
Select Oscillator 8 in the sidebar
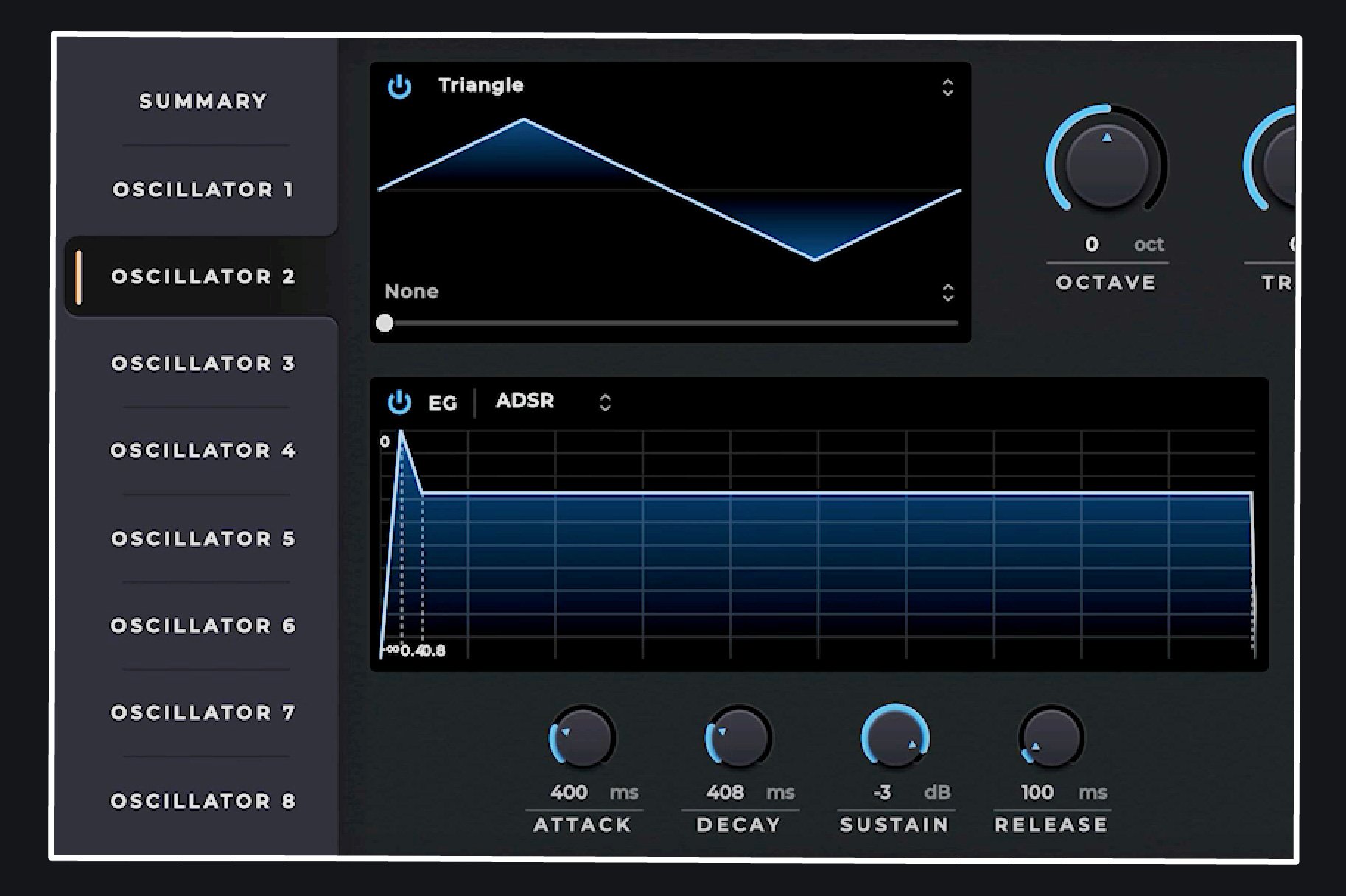[x=204, y=800]
